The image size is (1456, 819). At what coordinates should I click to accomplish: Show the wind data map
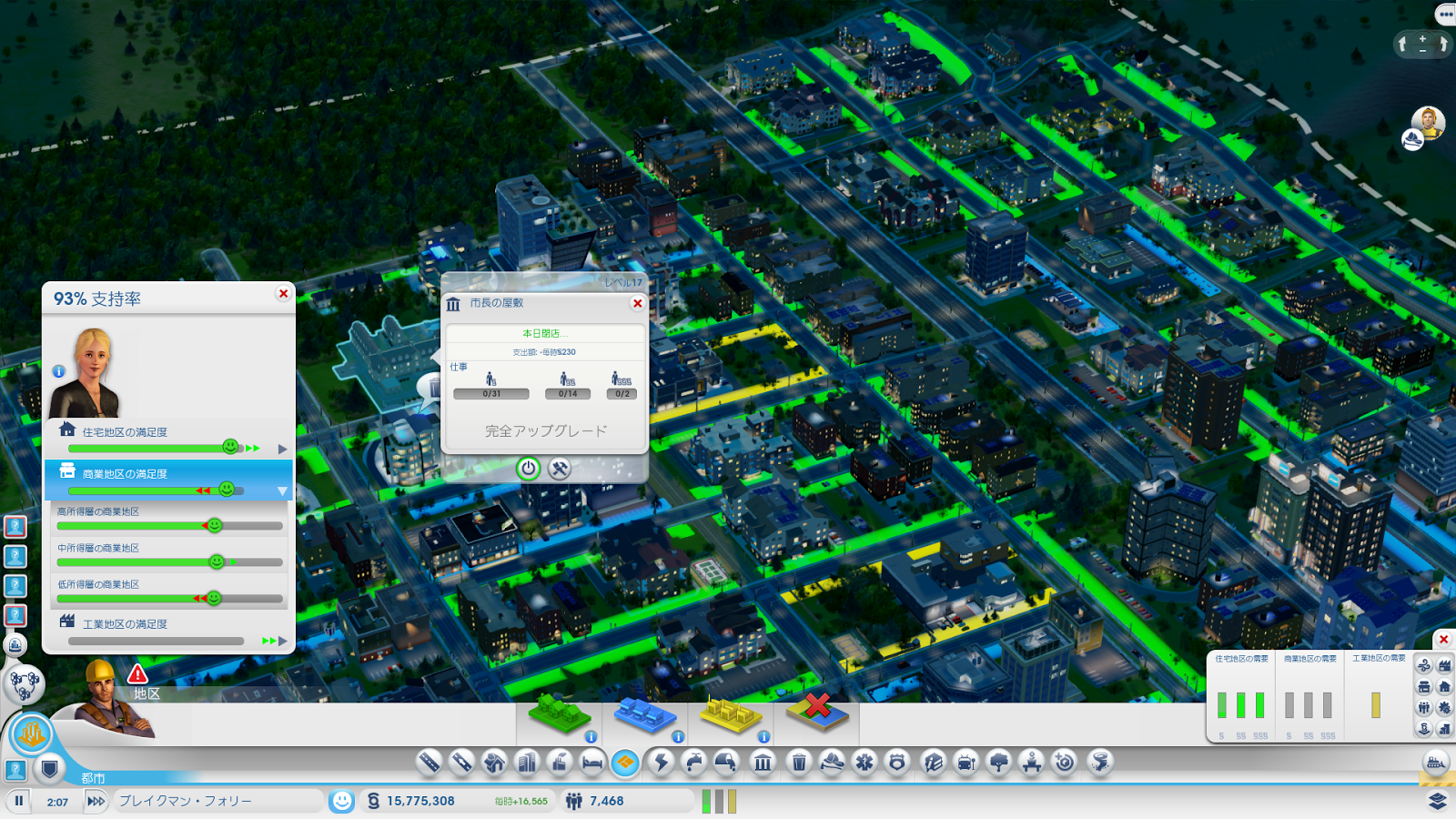point(1424,666)
